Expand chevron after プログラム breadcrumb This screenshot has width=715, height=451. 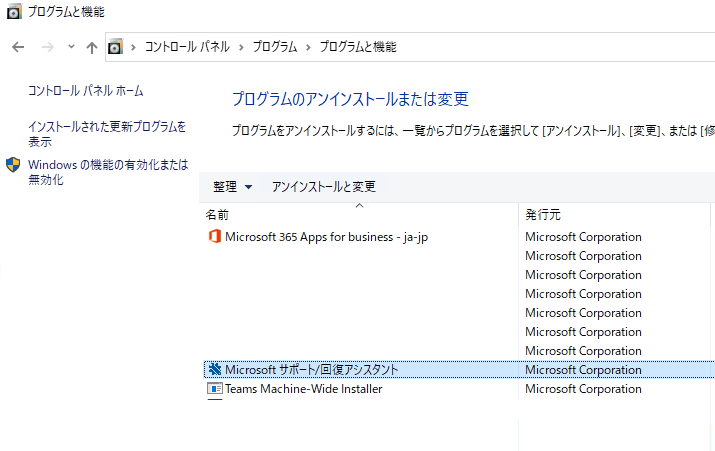[x=308, y=47]
